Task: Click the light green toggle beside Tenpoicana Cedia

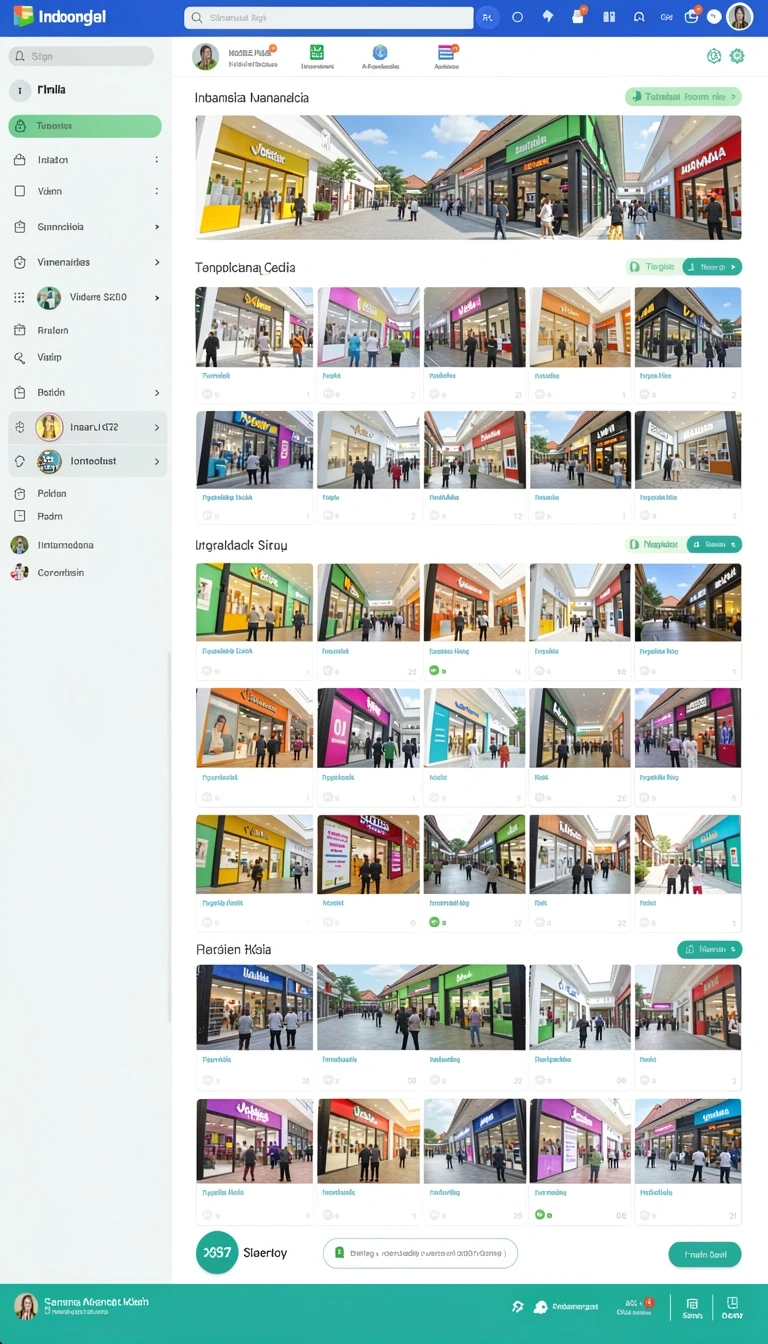Action: coord(654,267)
